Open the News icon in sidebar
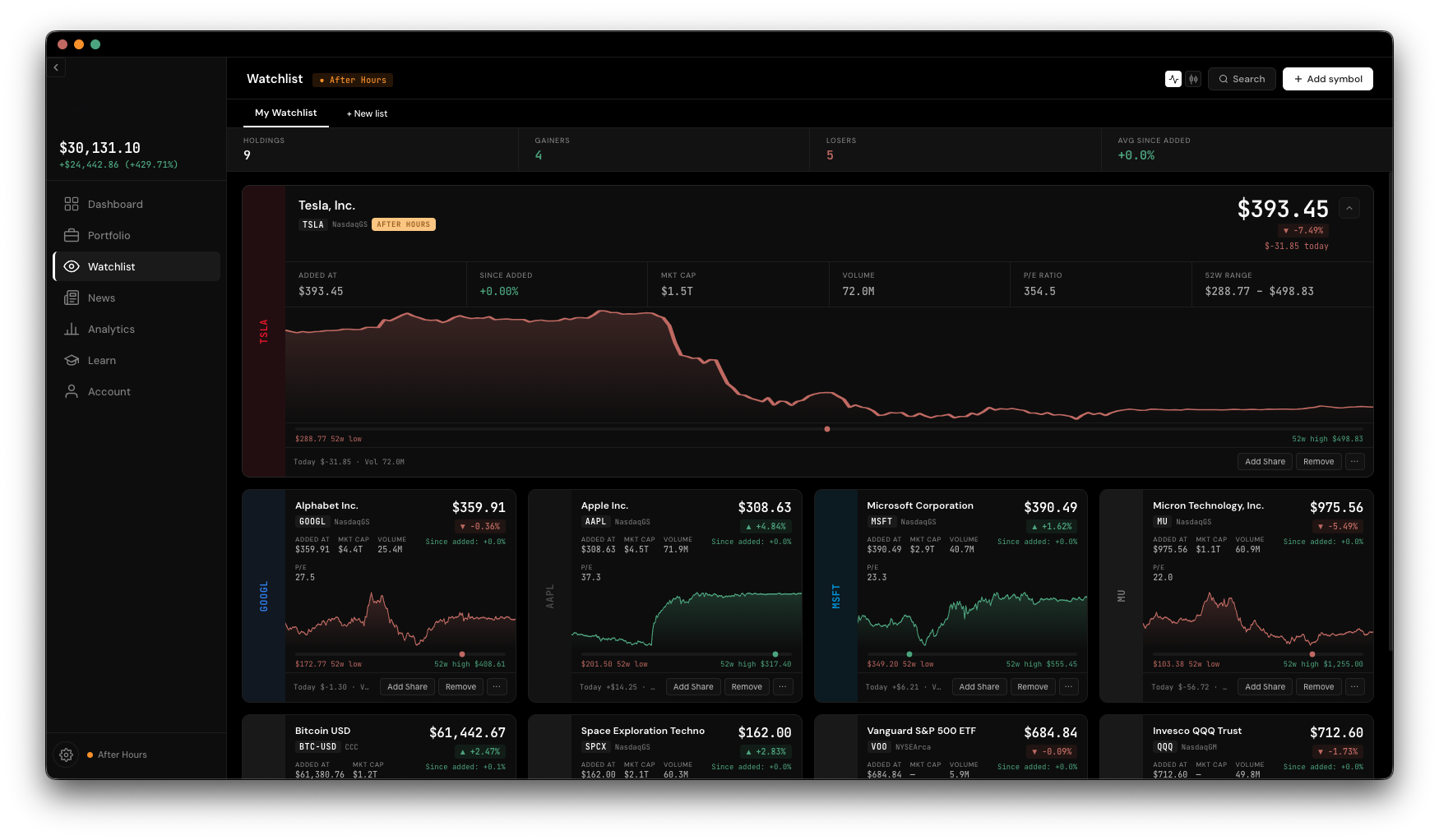The height and width of the screenshot is (840, 1439). click(x=72, y=298)
